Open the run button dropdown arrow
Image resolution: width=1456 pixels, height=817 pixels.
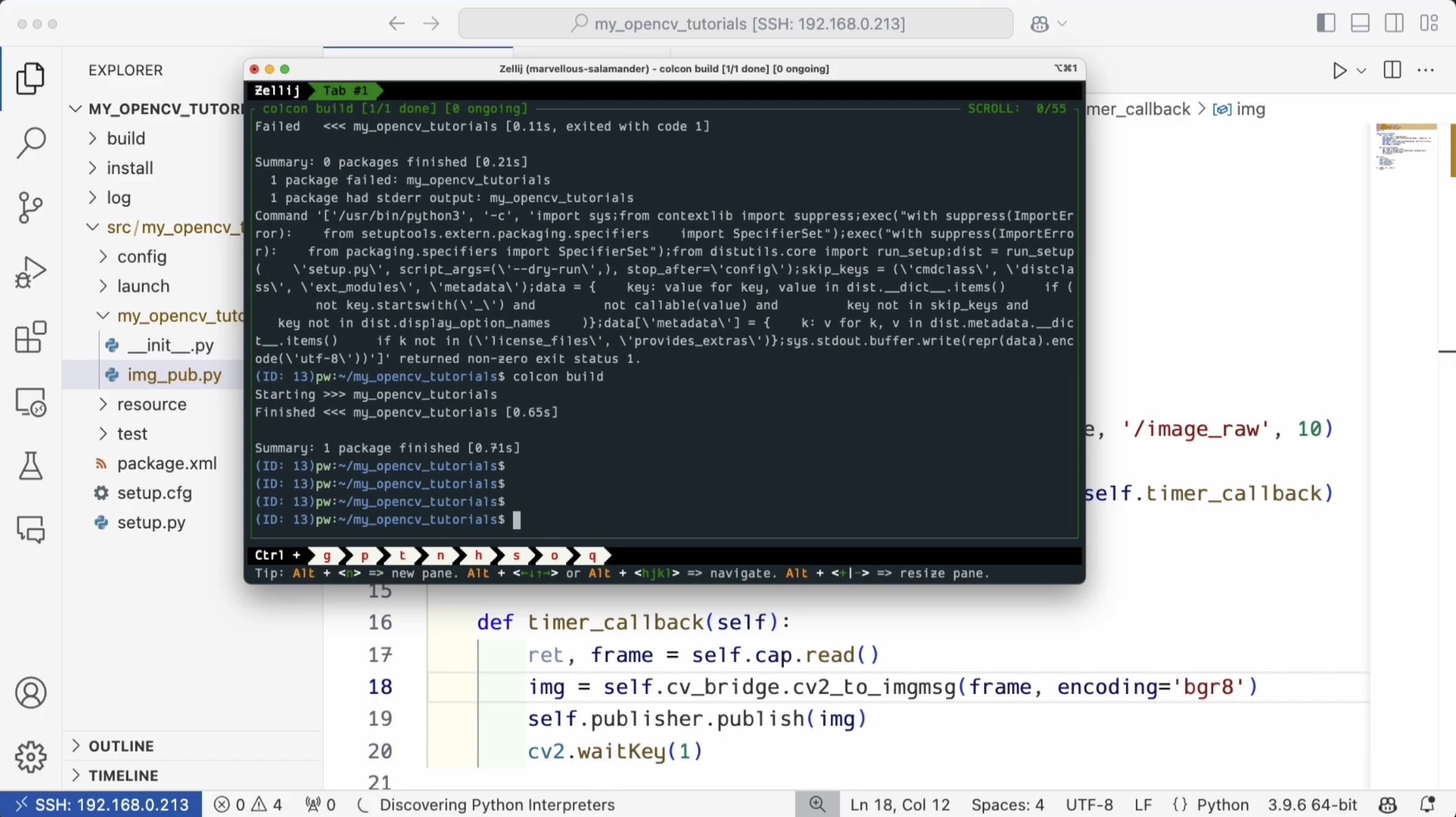tap(1361, 71)
